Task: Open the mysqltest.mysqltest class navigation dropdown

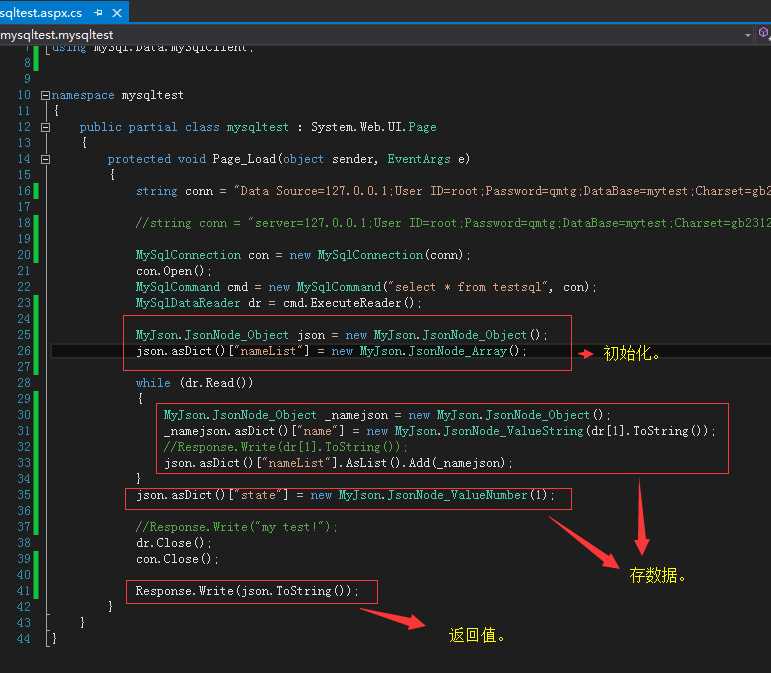Action: 374,35
